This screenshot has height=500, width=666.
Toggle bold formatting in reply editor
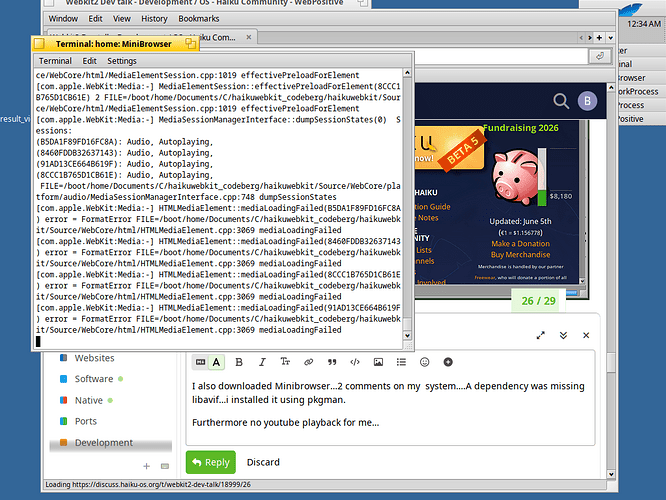239,362
